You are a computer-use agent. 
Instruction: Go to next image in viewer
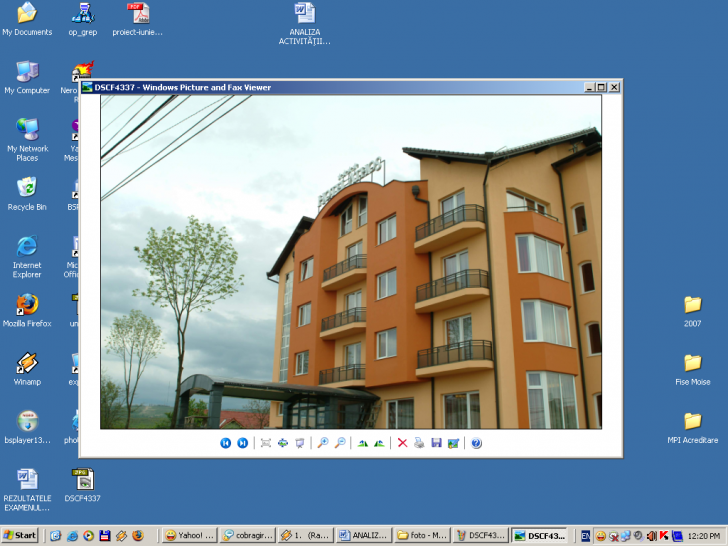coord(242,443)
